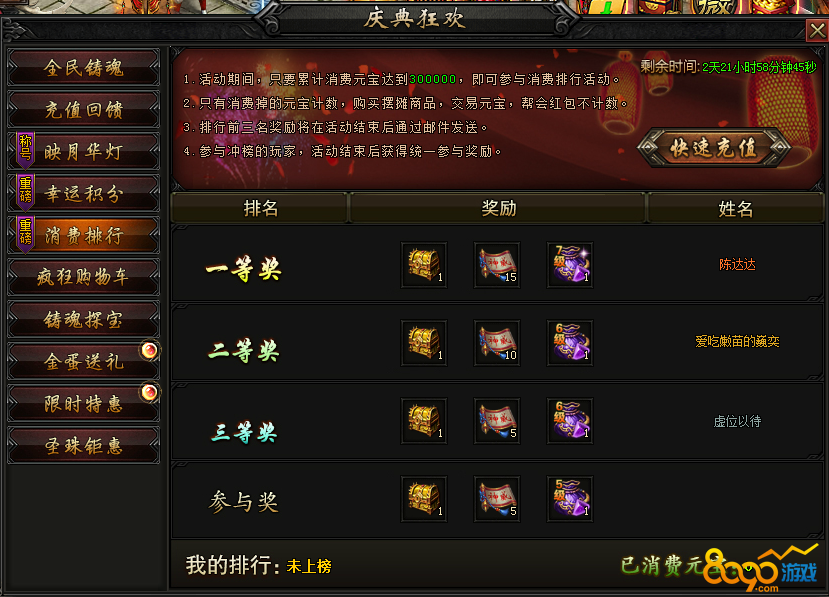Click the first prize gold treasure chest icon
Screen dimensions: 829x597
424,265
